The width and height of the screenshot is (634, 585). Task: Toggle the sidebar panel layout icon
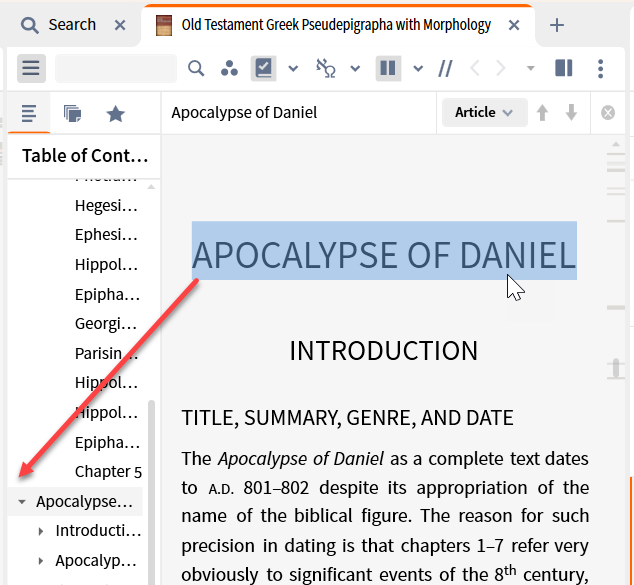[564, 68]
